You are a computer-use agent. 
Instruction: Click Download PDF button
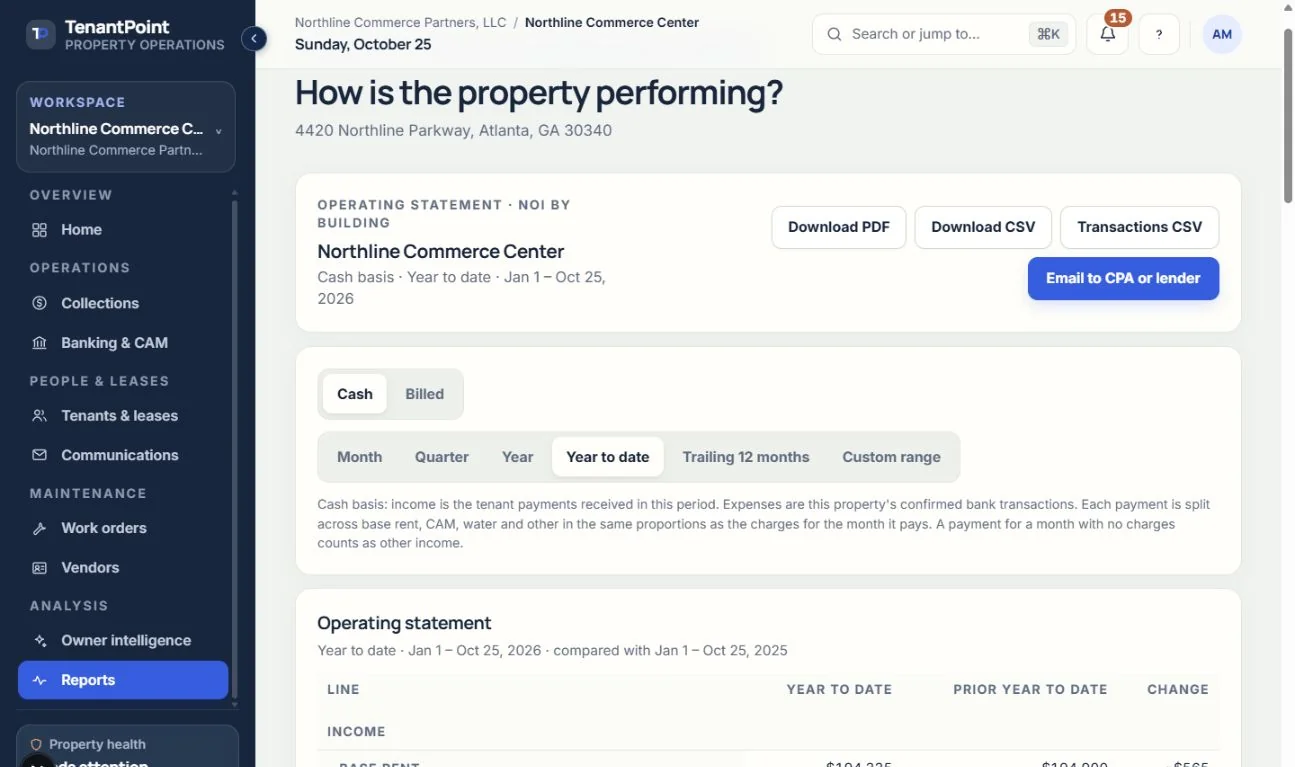(839, 227)
